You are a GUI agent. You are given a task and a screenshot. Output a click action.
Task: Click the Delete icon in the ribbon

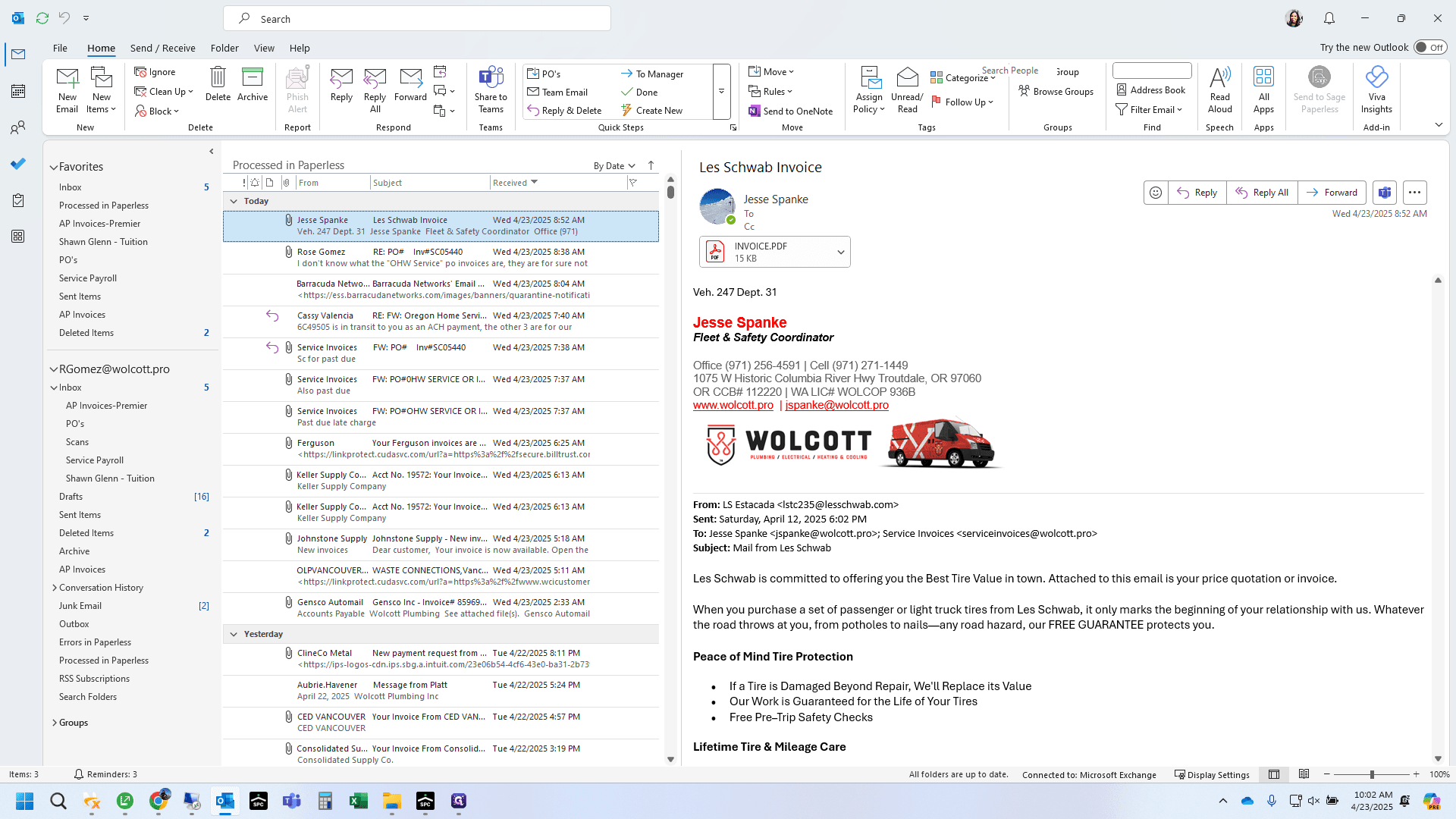pyautogui.click(x=218, y=84)
